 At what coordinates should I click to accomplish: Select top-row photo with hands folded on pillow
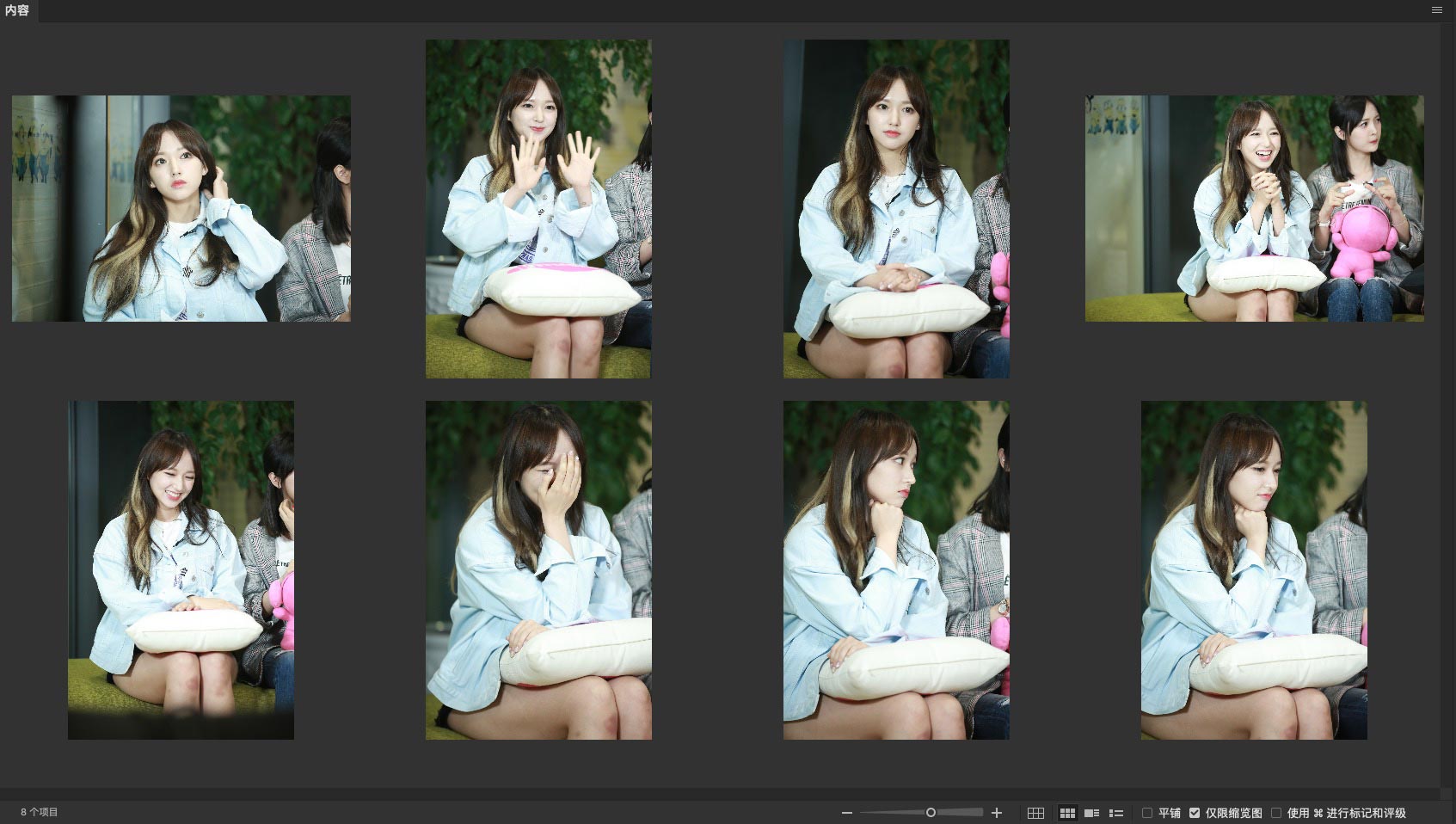[896, 208]
